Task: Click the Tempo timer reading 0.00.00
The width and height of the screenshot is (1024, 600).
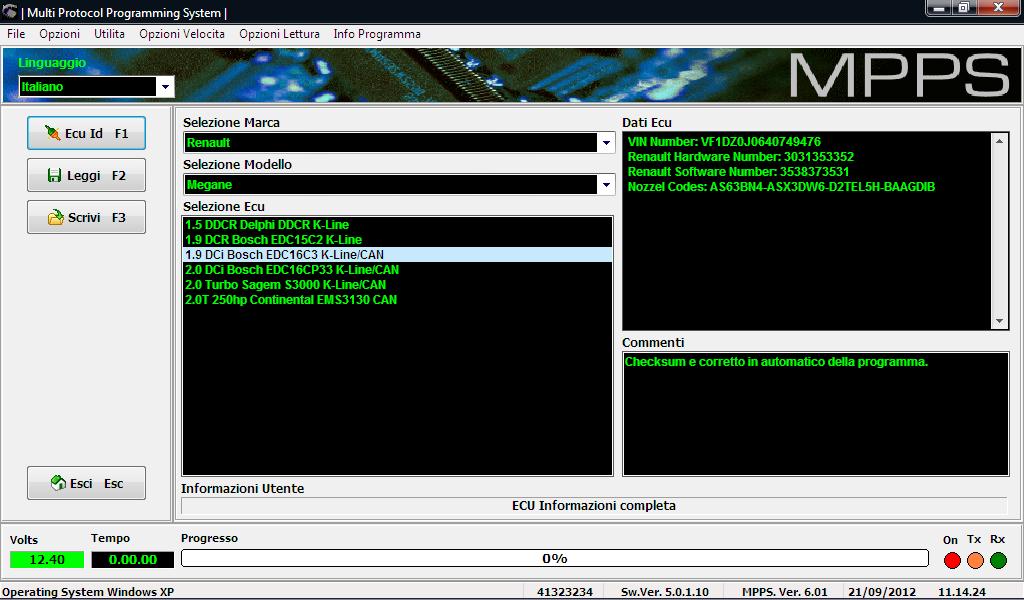Action: [x=133, y=560]
